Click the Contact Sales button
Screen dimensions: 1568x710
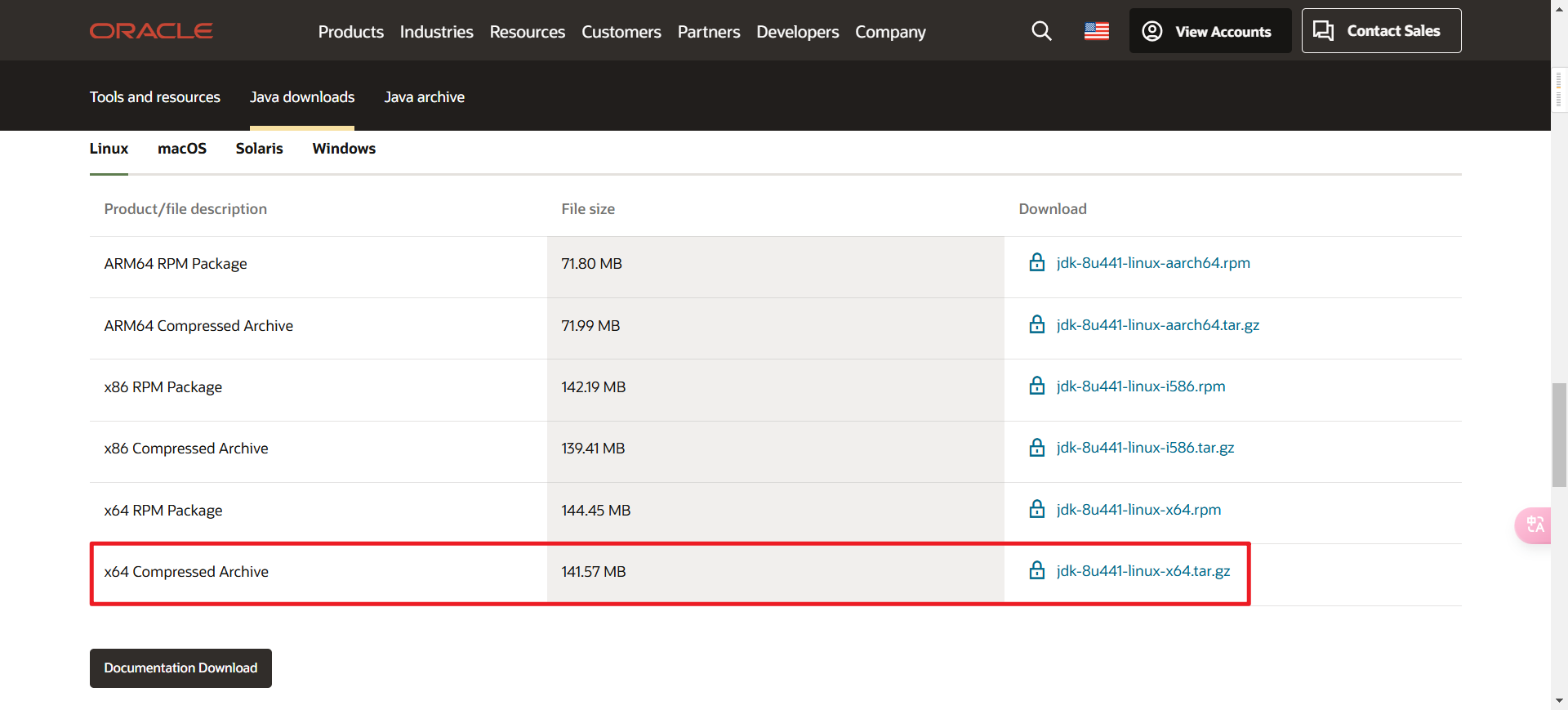(1381, 31)
